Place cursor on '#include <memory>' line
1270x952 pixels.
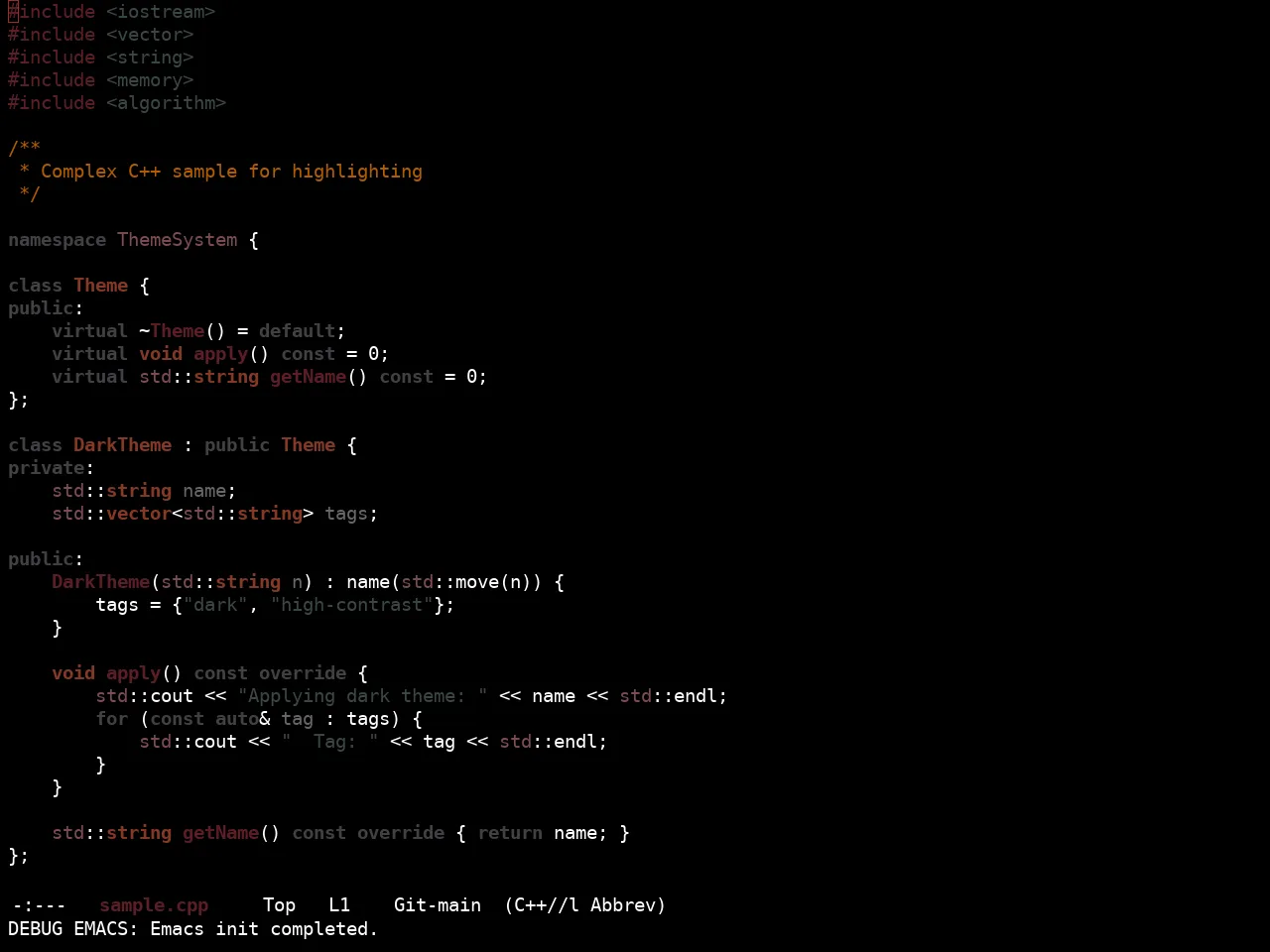tap(101, 80)
